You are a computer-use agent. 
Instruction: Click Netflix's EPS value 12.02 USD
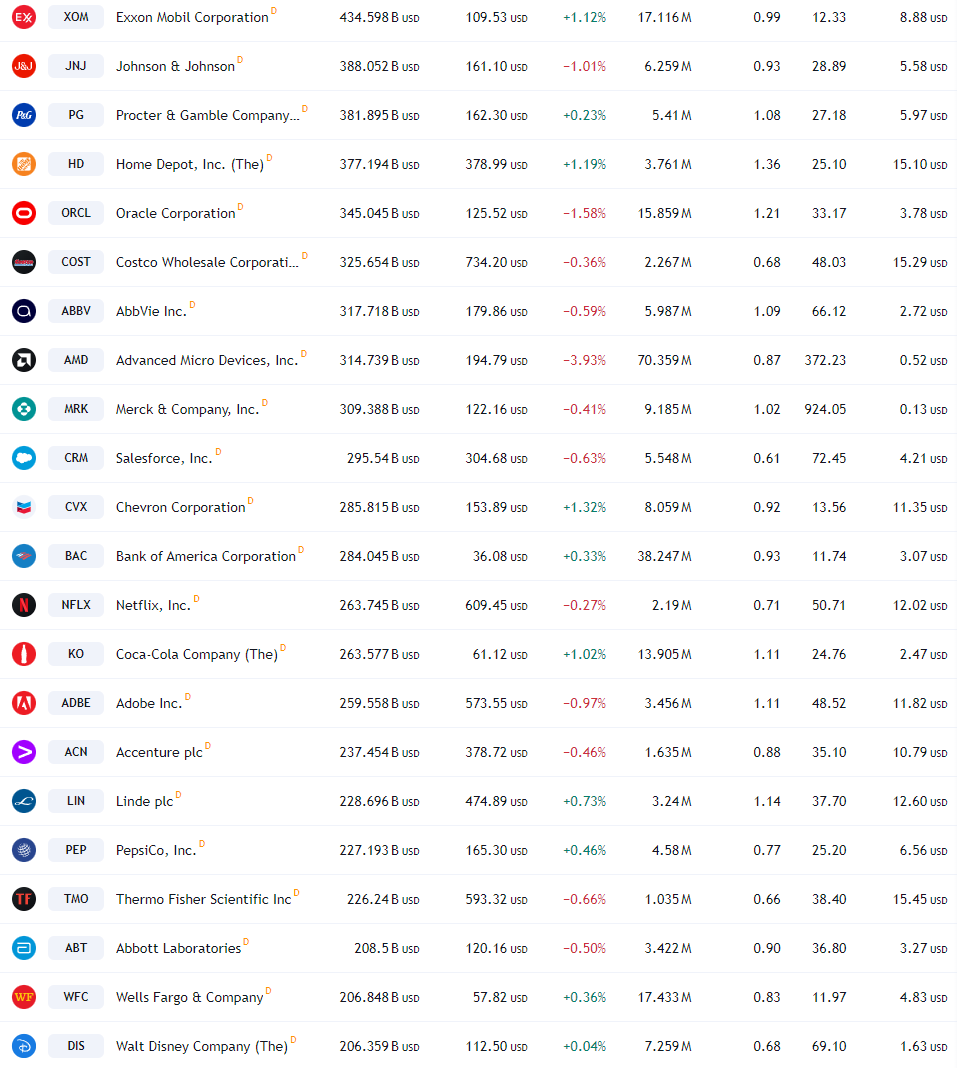tap(920, 606)
